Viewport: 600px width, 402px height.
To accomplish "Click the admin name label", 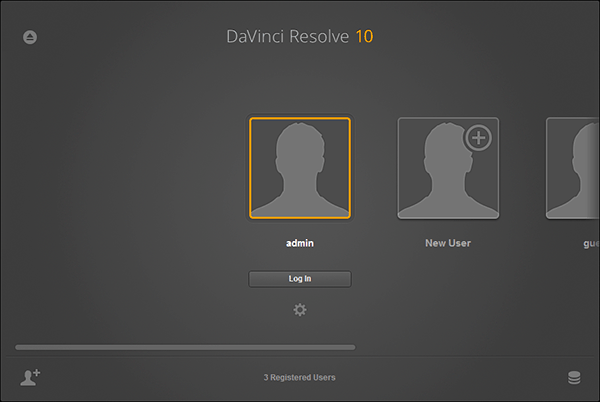I will point(300,243).
